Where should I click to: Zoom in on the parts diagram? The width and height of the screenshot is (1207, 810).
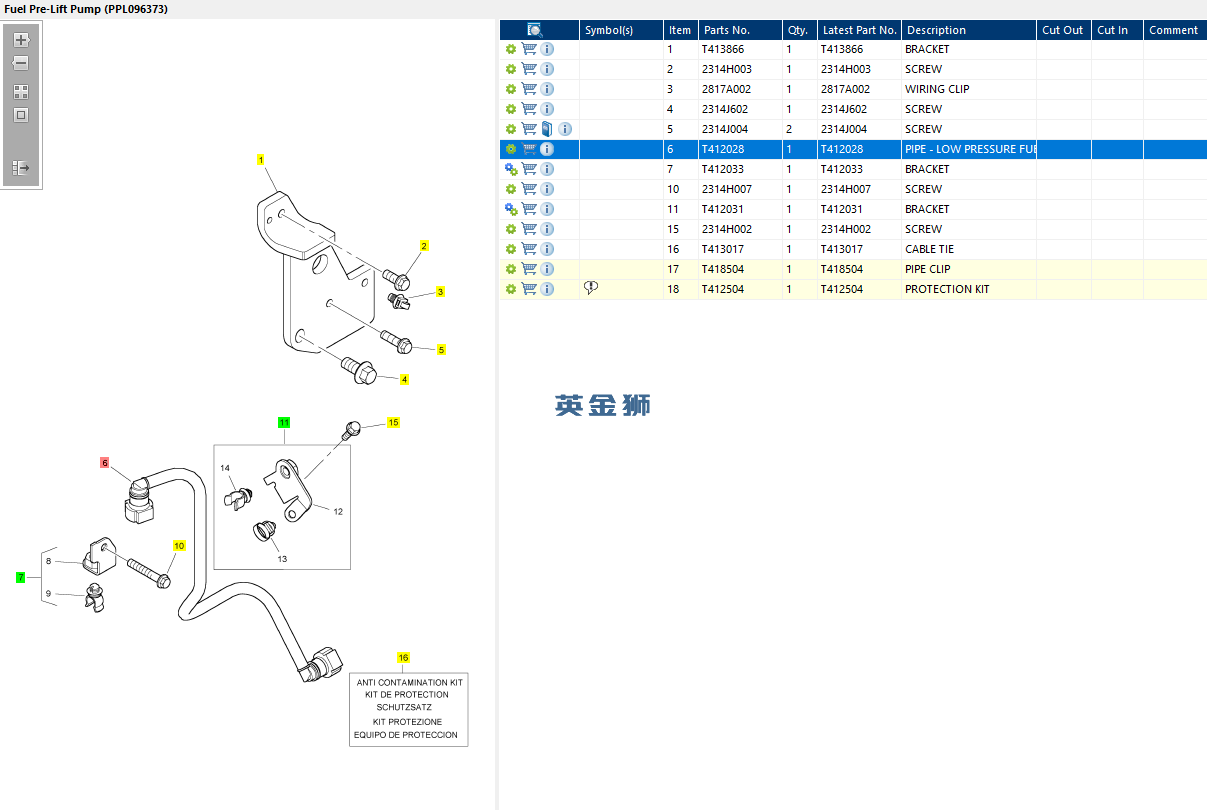tap(21, 40)
